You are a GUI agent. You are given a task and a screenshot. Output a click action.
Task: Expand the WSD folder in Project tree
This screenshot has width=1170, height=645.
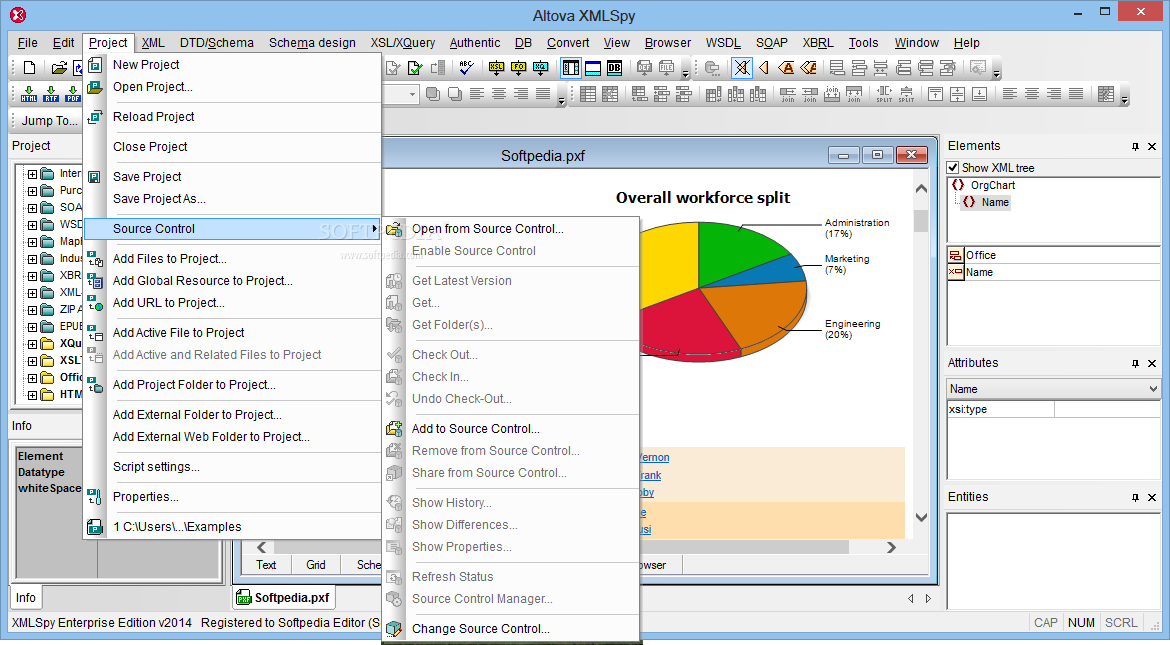click(x=32, y=225)
